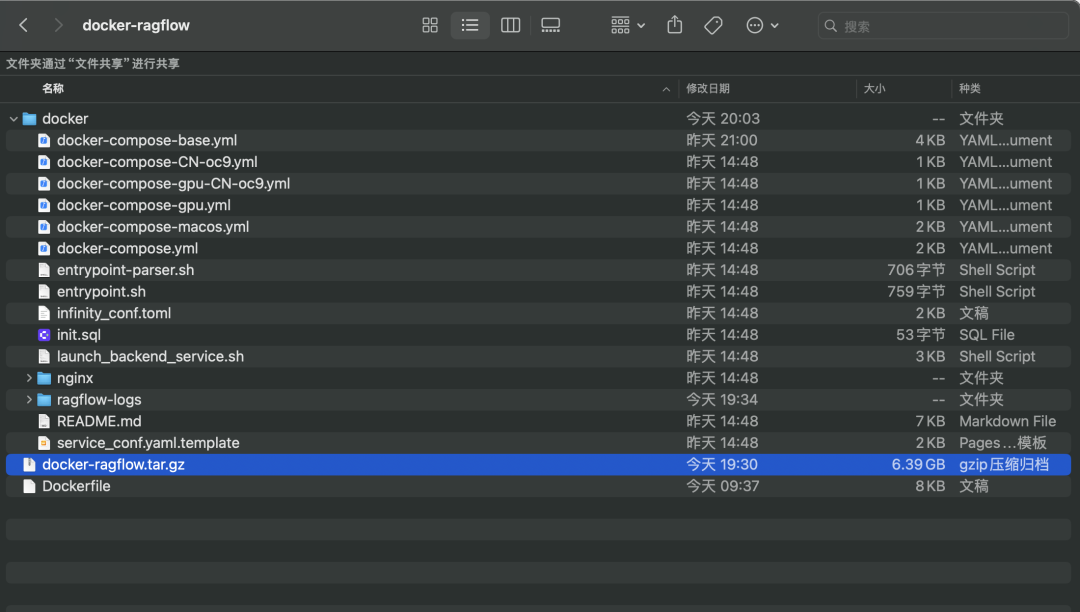
Task: Go forward with the forward arrow
Action: (58, 25)
